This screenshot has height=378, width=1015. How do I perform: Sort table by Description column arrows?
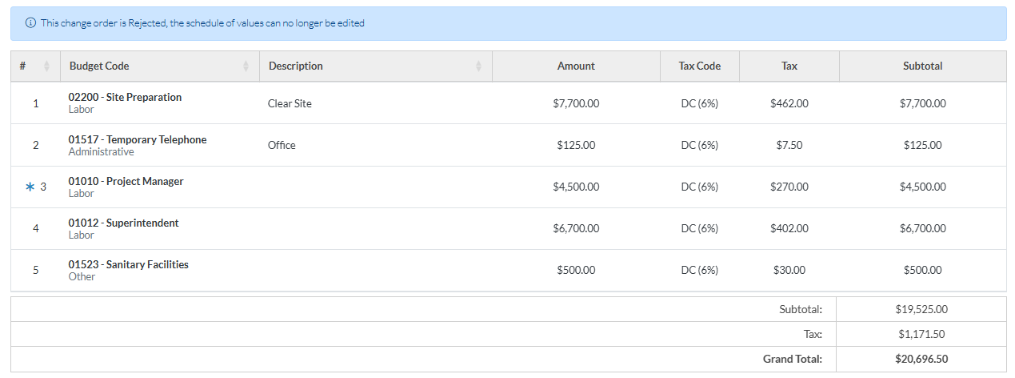(478, 66)
